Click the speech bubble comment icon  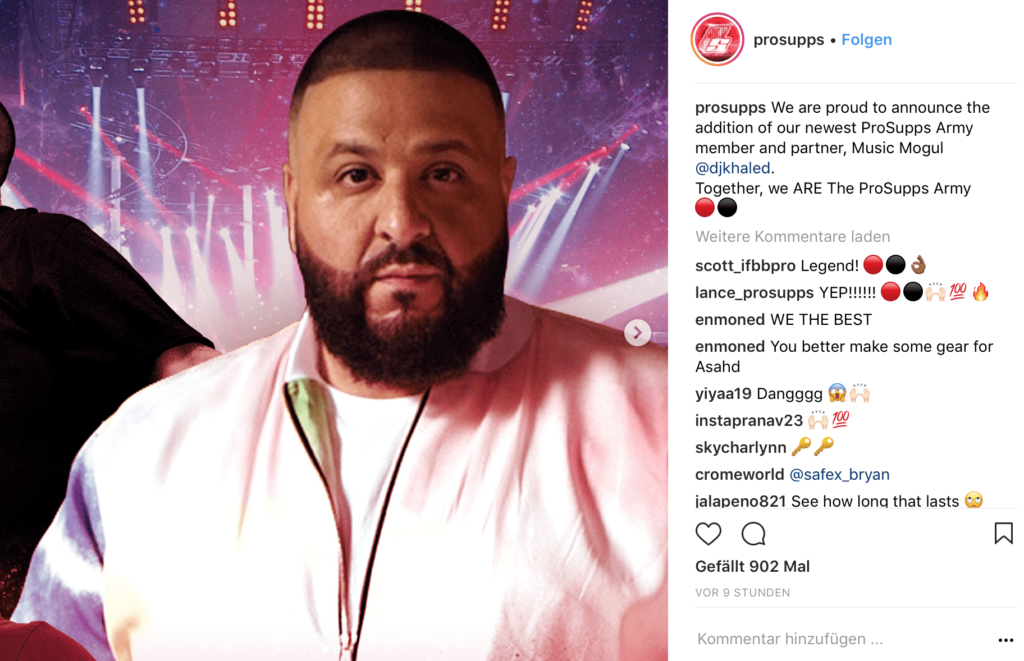pos(753,534)
